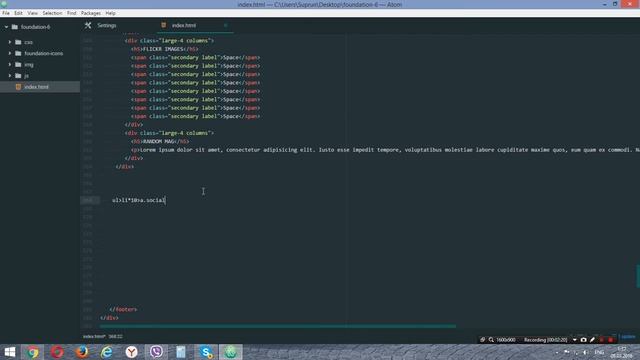Open the recorder dropdown arrow
Viewport: 640px width, 360px height.
[574, 340]
